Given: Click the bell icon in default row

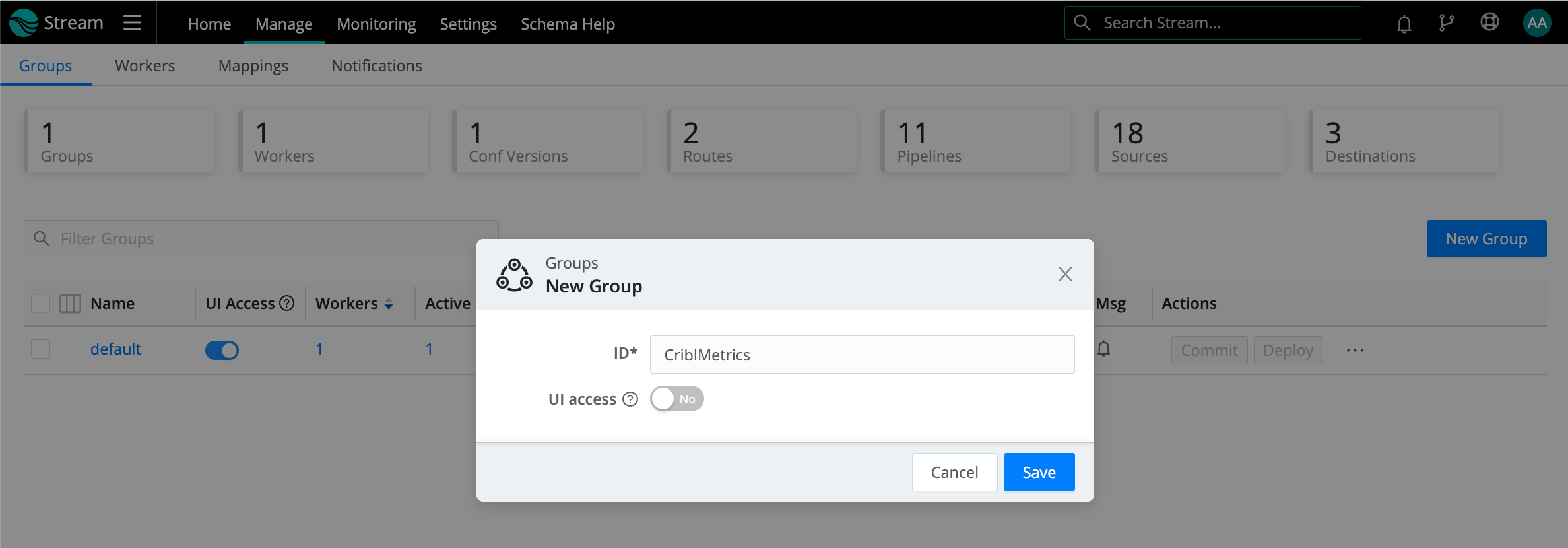Looking at the screenshot, I should tap(1103, 349).
